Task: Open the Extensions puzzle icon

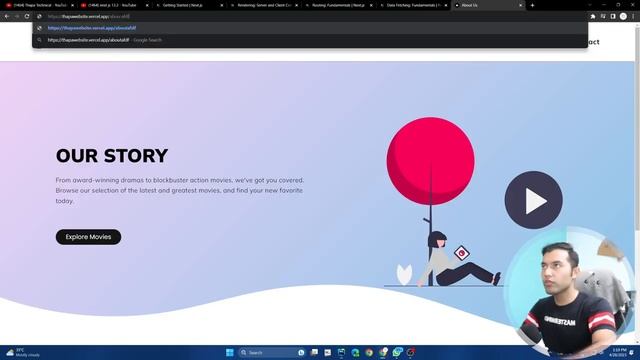Action: (x=593, y=16)
